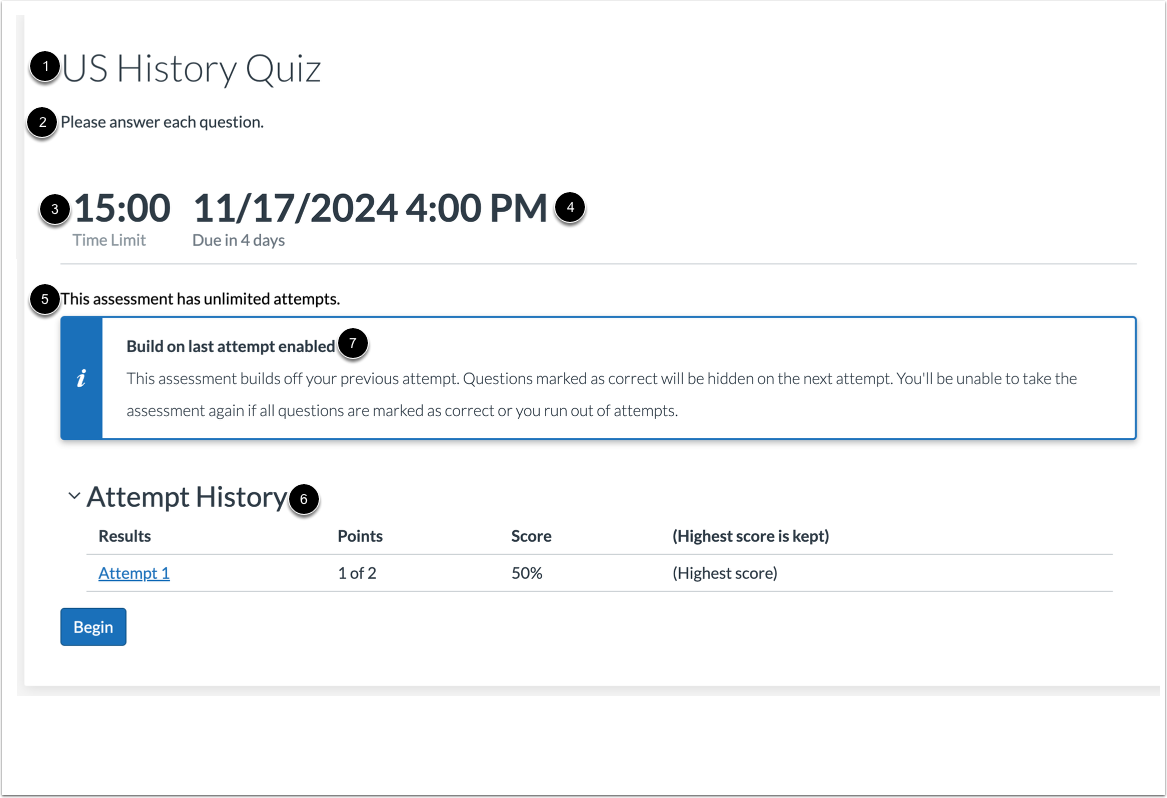Click callout marker 3 by the time limit
This screenshot has width=1167, height=798.
[x=54, y=209]
